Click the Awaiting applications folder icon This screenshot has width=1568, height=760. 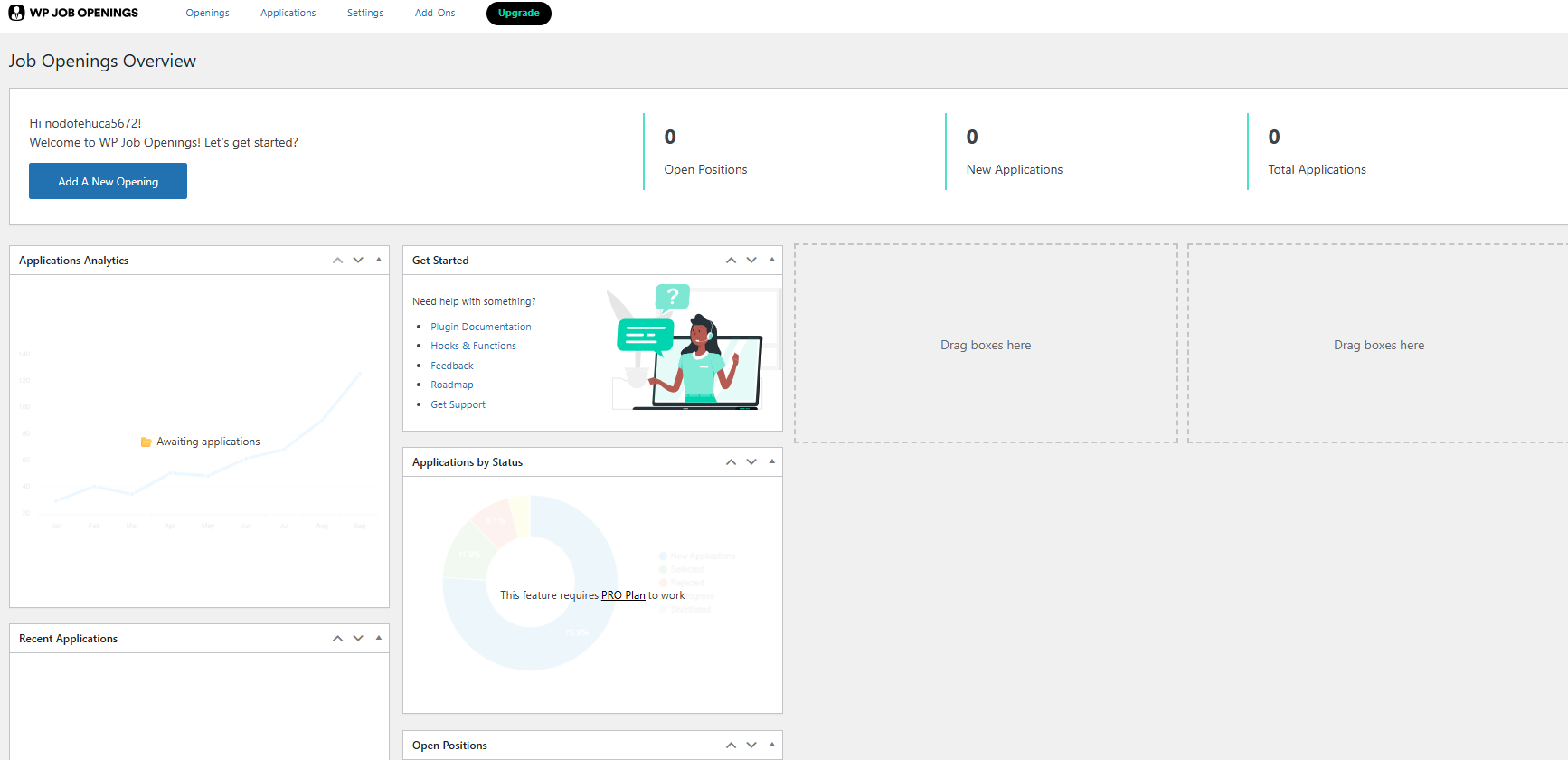click(146, 442)
